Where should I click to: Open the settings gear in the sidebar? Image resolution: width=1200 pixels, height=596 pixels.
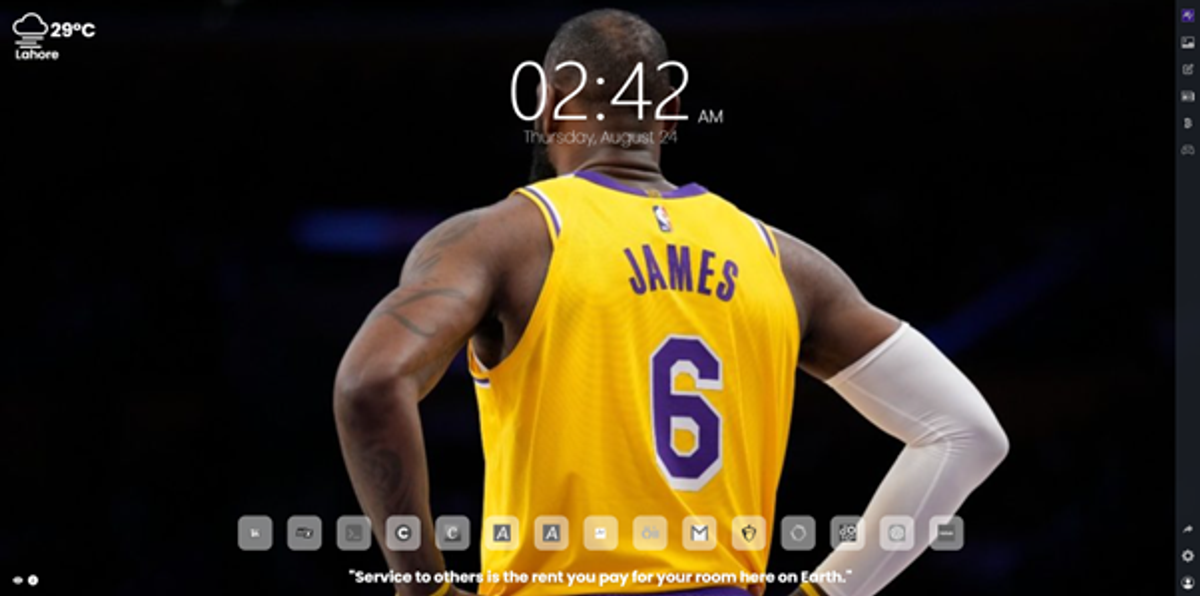coord(1188,555)
